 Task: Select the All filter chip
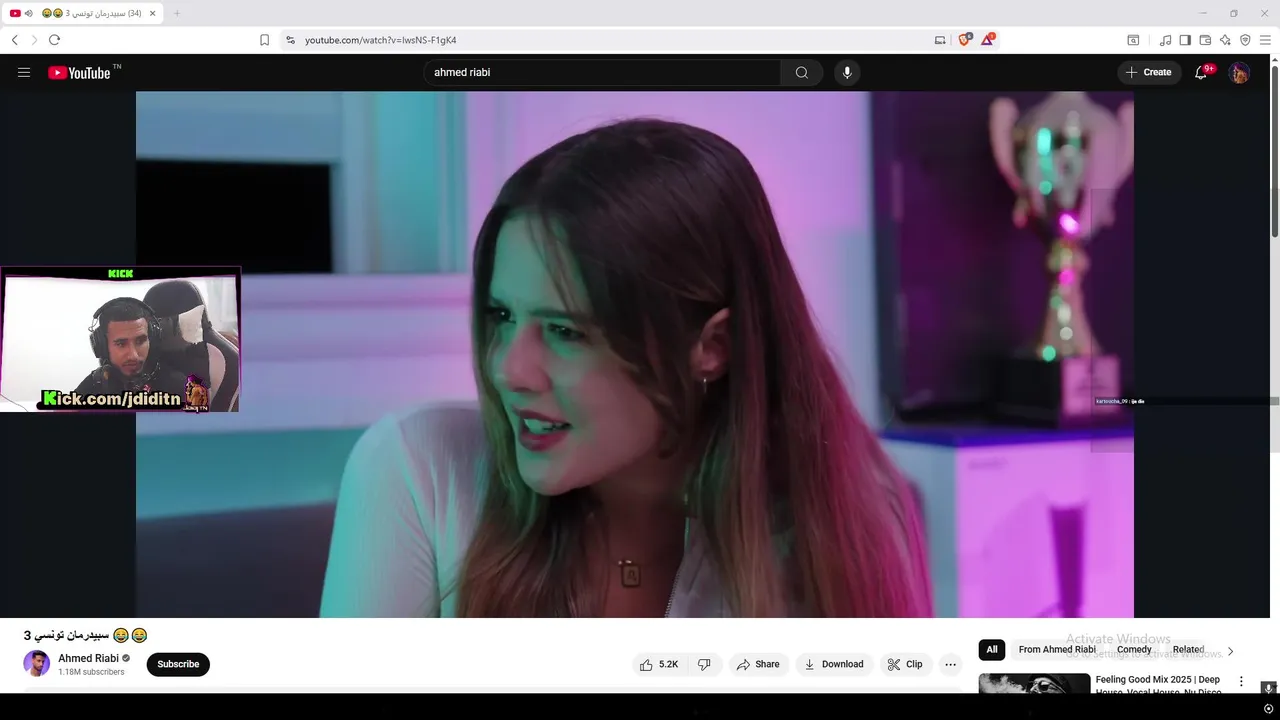992,650
